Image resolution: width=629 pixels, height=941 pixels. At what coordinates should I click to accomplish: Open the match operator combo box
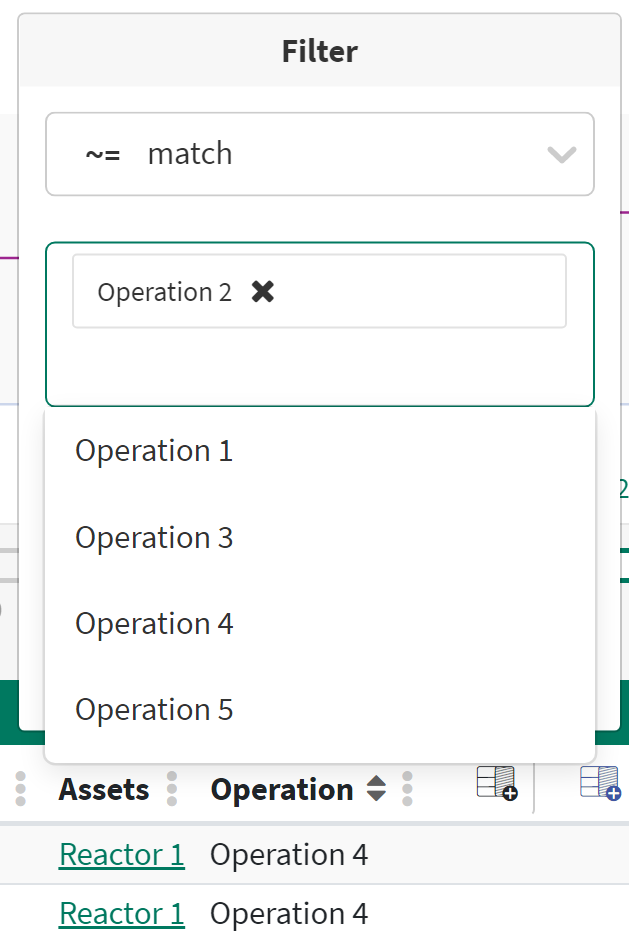[320, 154]
